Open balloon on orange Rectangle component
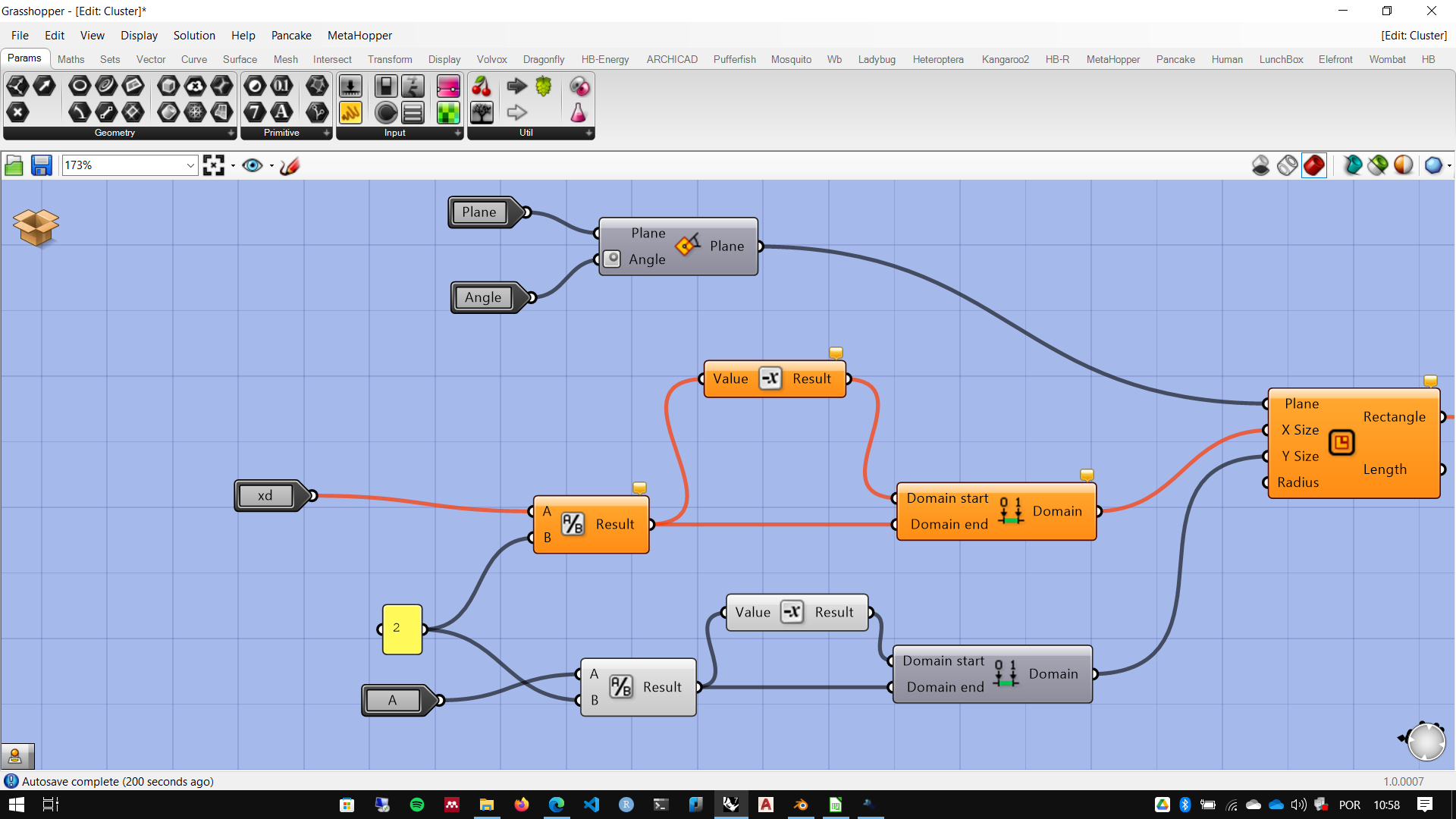 tap(1430, 381)
